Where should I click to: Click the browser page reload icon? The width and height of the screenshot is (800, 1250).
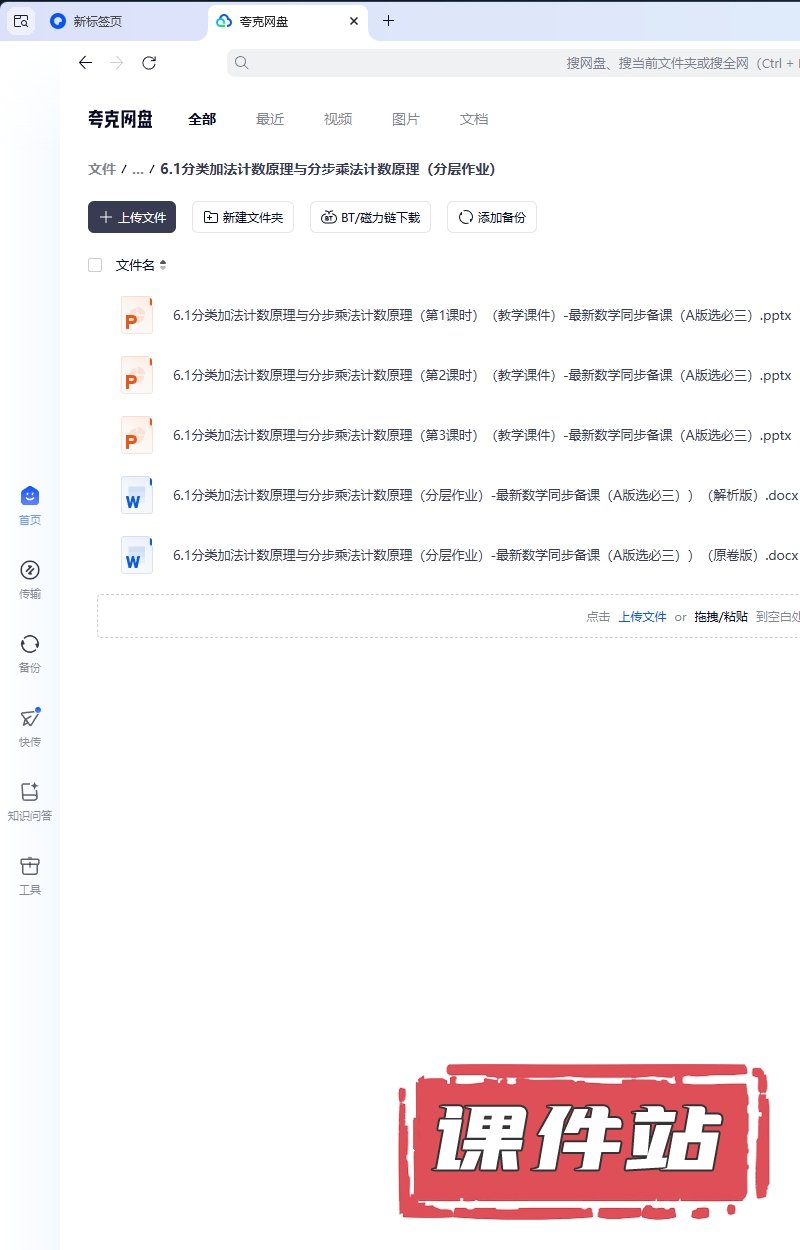[149, 63]
